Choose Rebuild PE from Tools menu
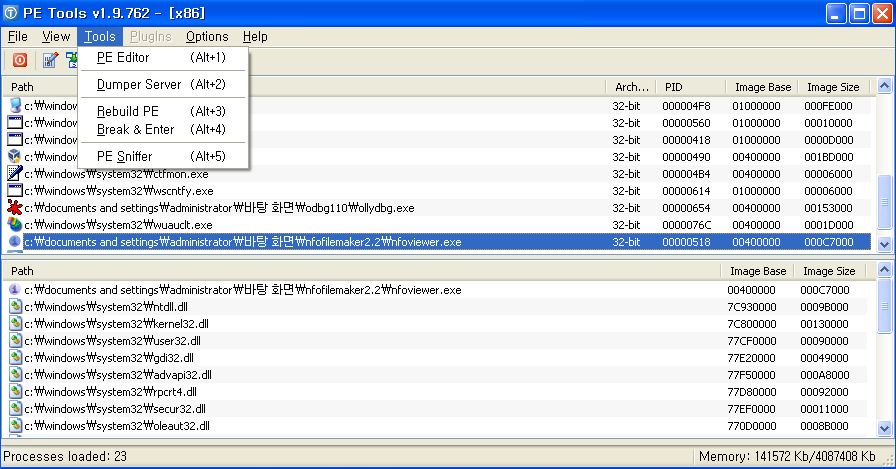The height and width of the screenshot is (469, 896). 163,111
